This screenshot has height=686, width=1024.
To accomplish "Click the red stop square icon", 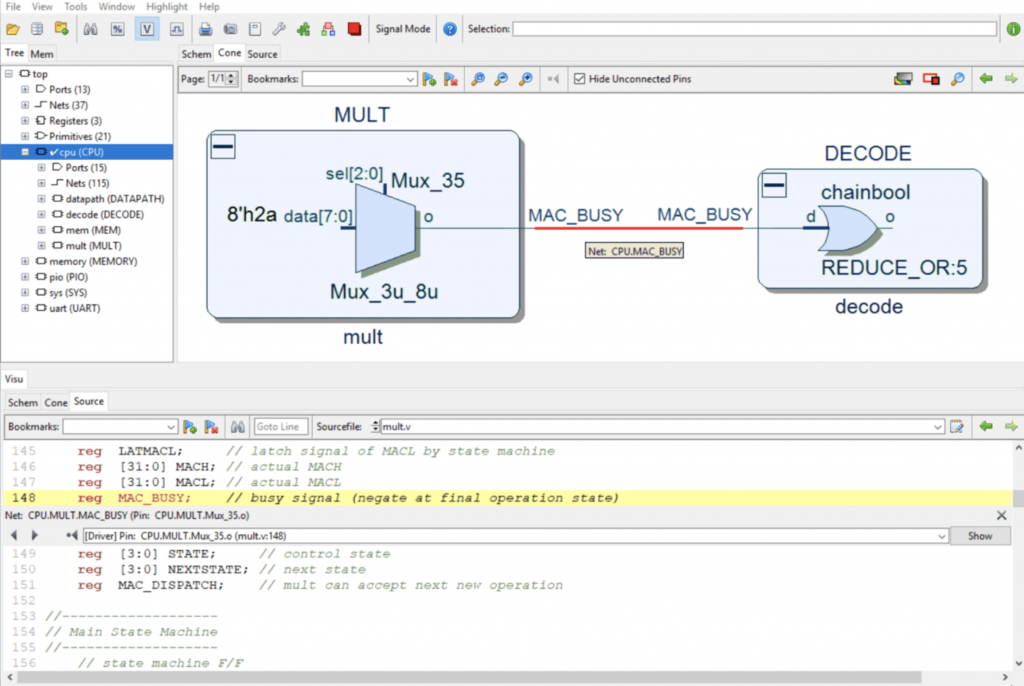I will [354, 29].
